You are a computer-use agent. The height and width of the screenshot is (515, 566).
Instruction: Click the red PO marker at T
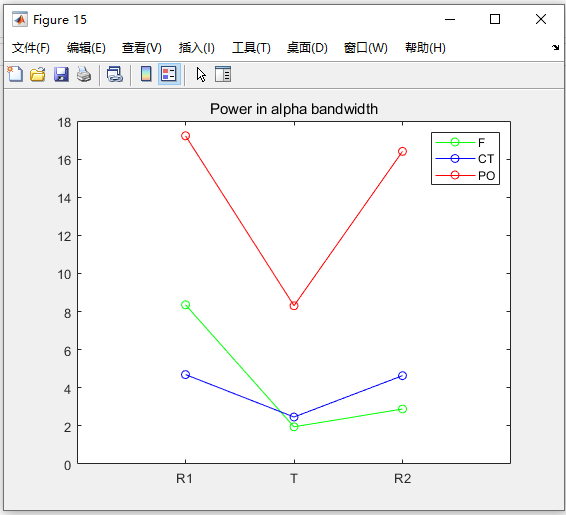[294, 306]
